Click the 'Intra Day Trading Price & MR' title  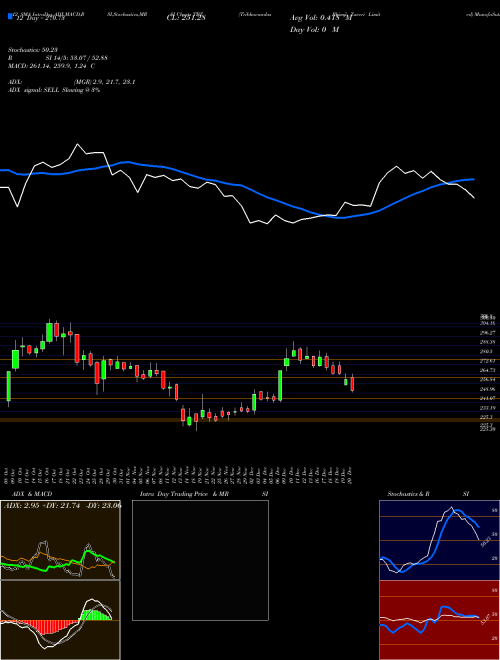[184, 494]
